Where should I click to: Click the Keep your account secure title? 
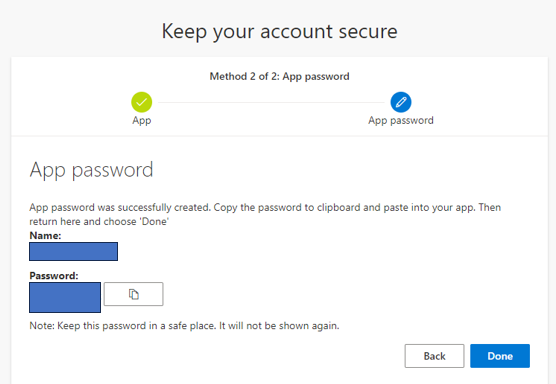(279, 32)
